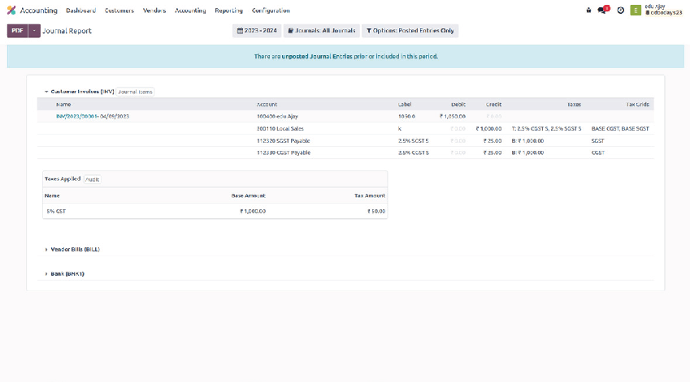Click the Journal Items button

(x=135, y=92)
